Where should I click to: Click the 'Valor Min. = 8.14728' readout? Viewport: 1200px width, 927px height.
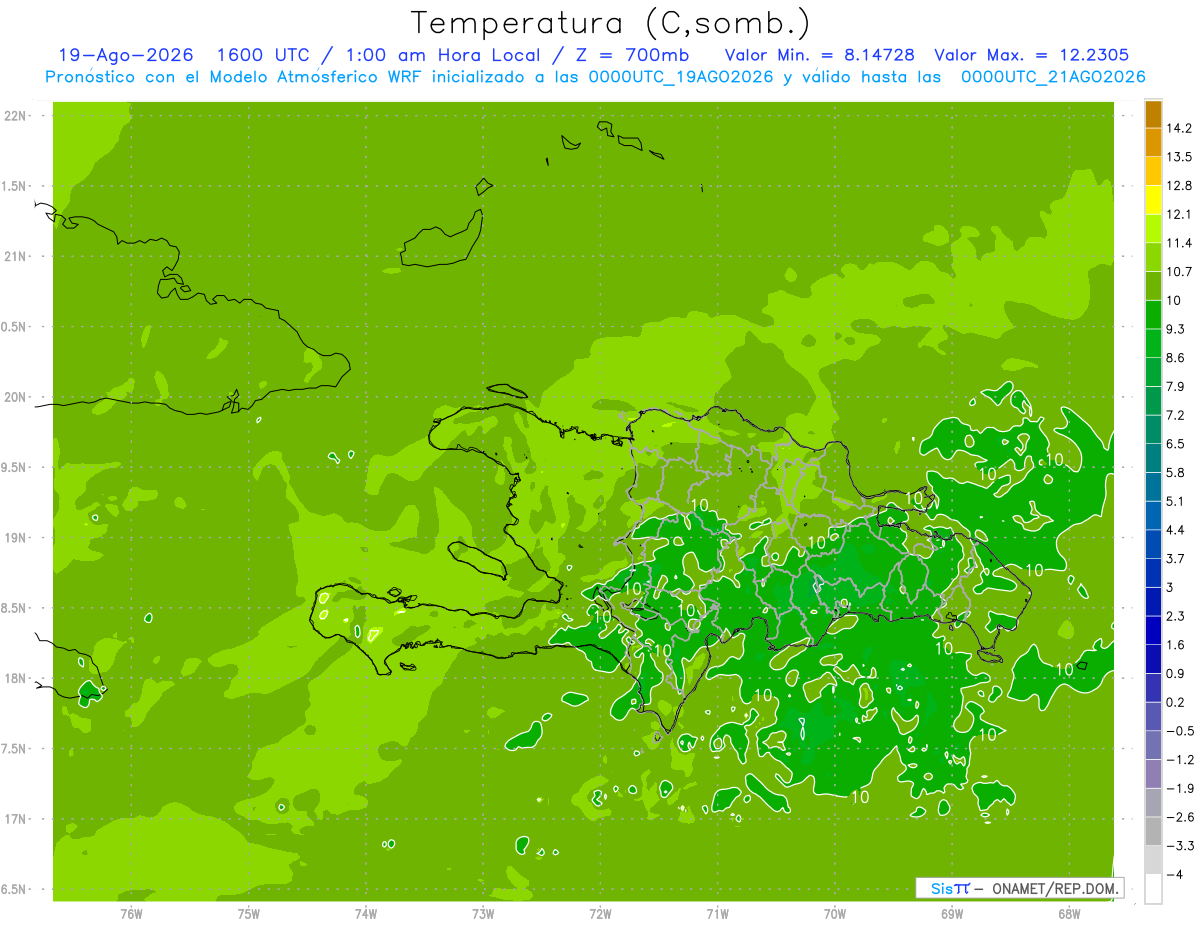820,55
